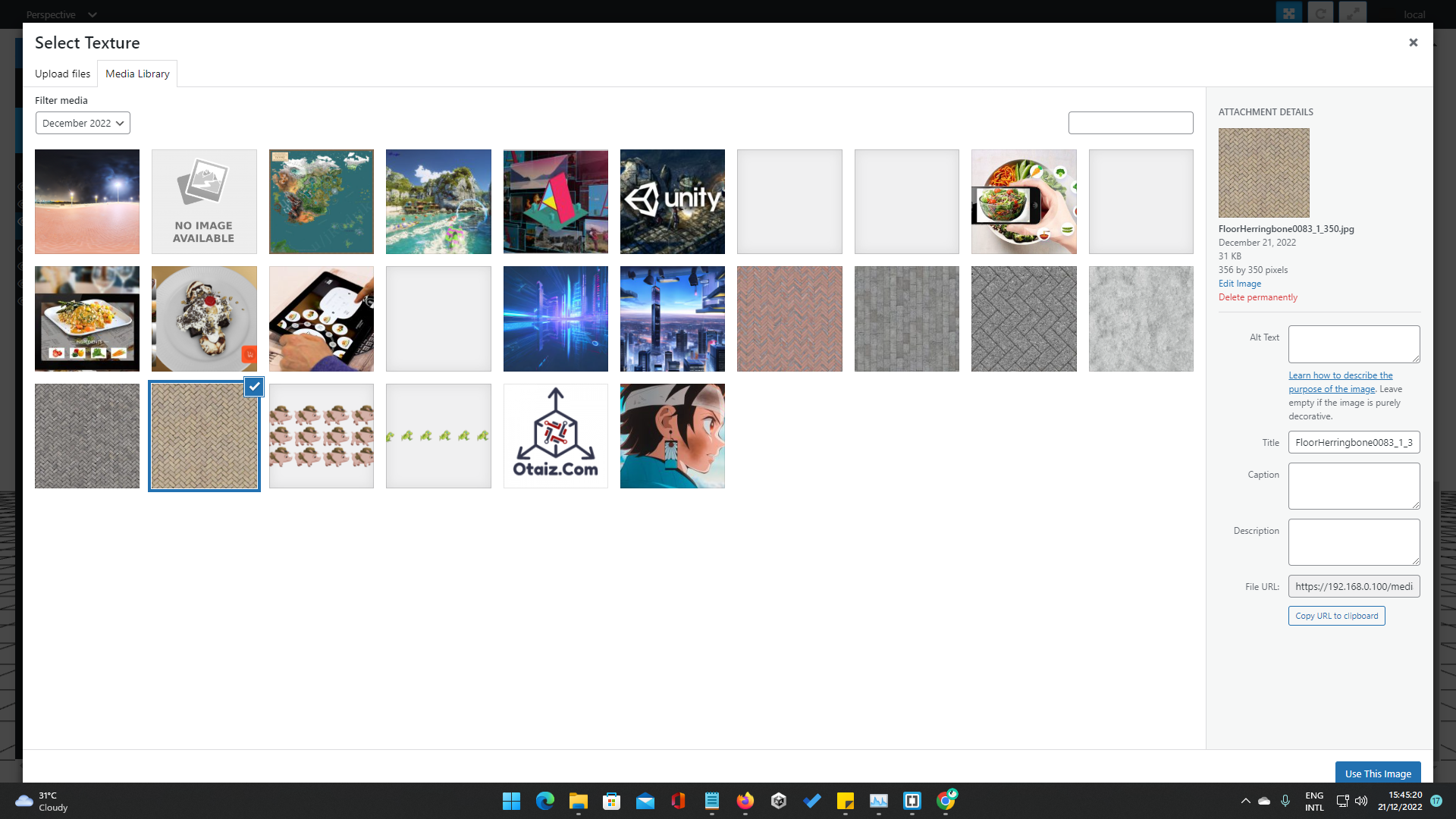Click the Use This Image button
Screen dimensions: 1456x819
[x=1378, y=773]
